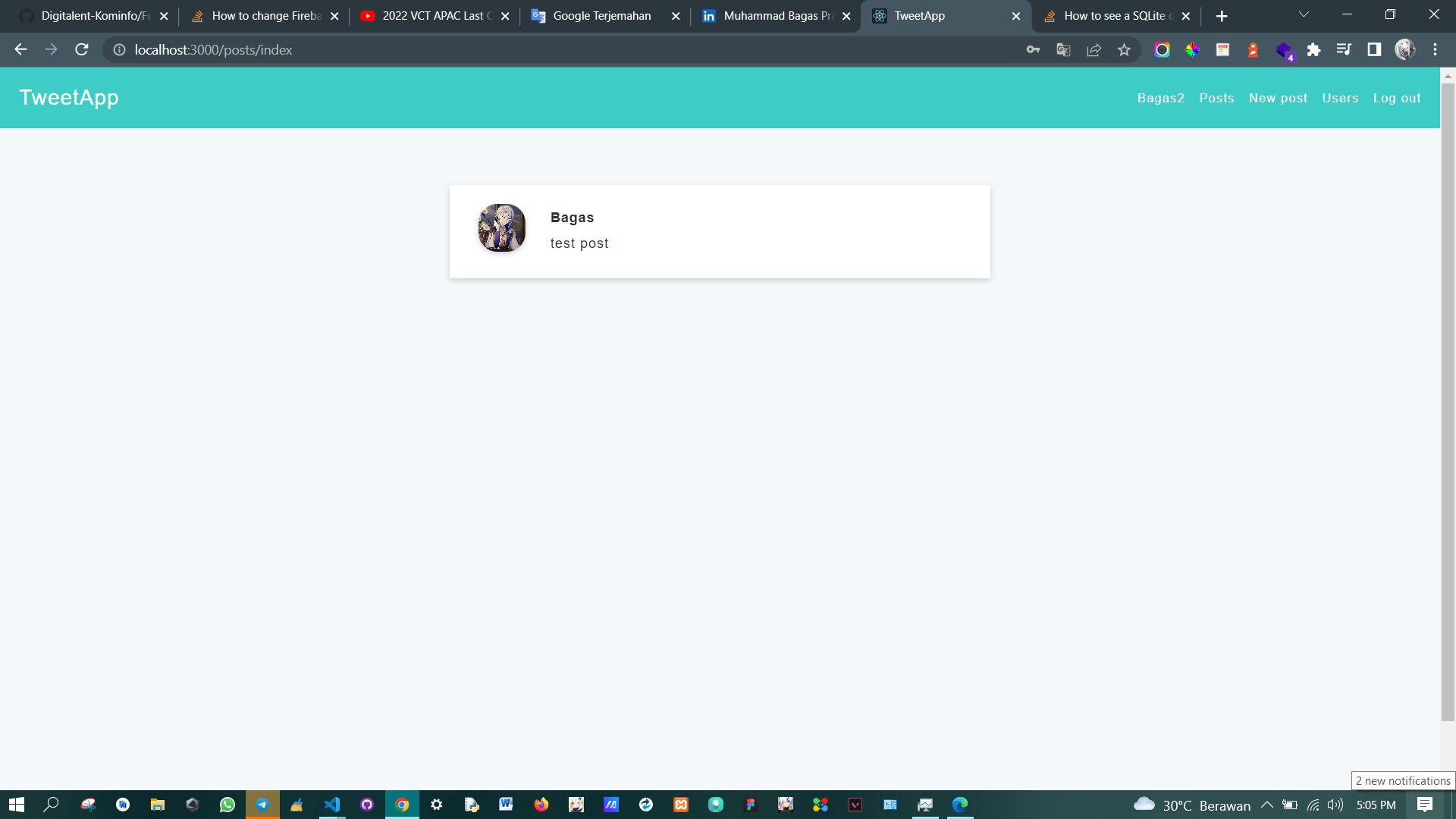Viewport: 1456px width, 819px height.
Task: Open Chrome's three-dot menu
Action: (1435, 50)
